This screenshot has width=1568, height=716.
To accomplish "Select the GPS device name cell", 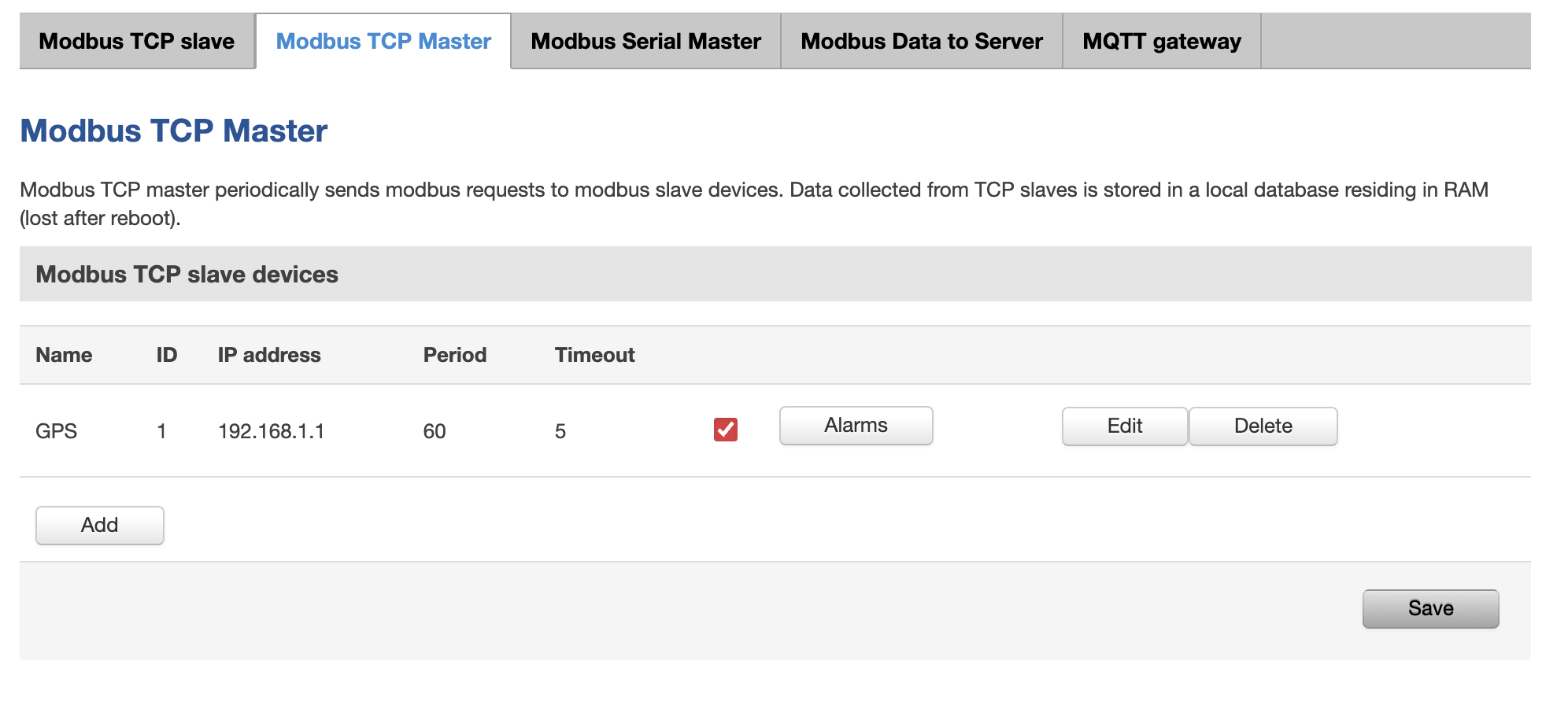I will coord(57,431).
